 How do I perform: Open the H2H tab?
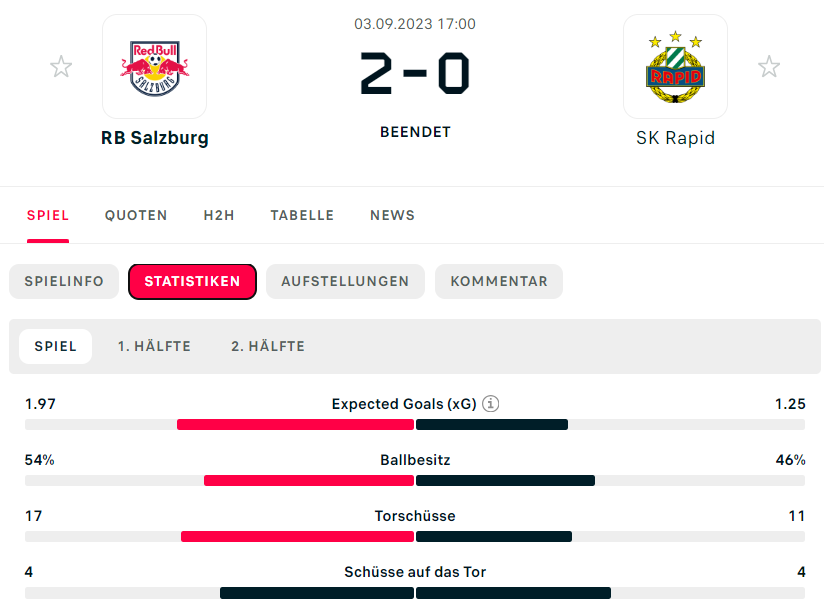[219, 215]
